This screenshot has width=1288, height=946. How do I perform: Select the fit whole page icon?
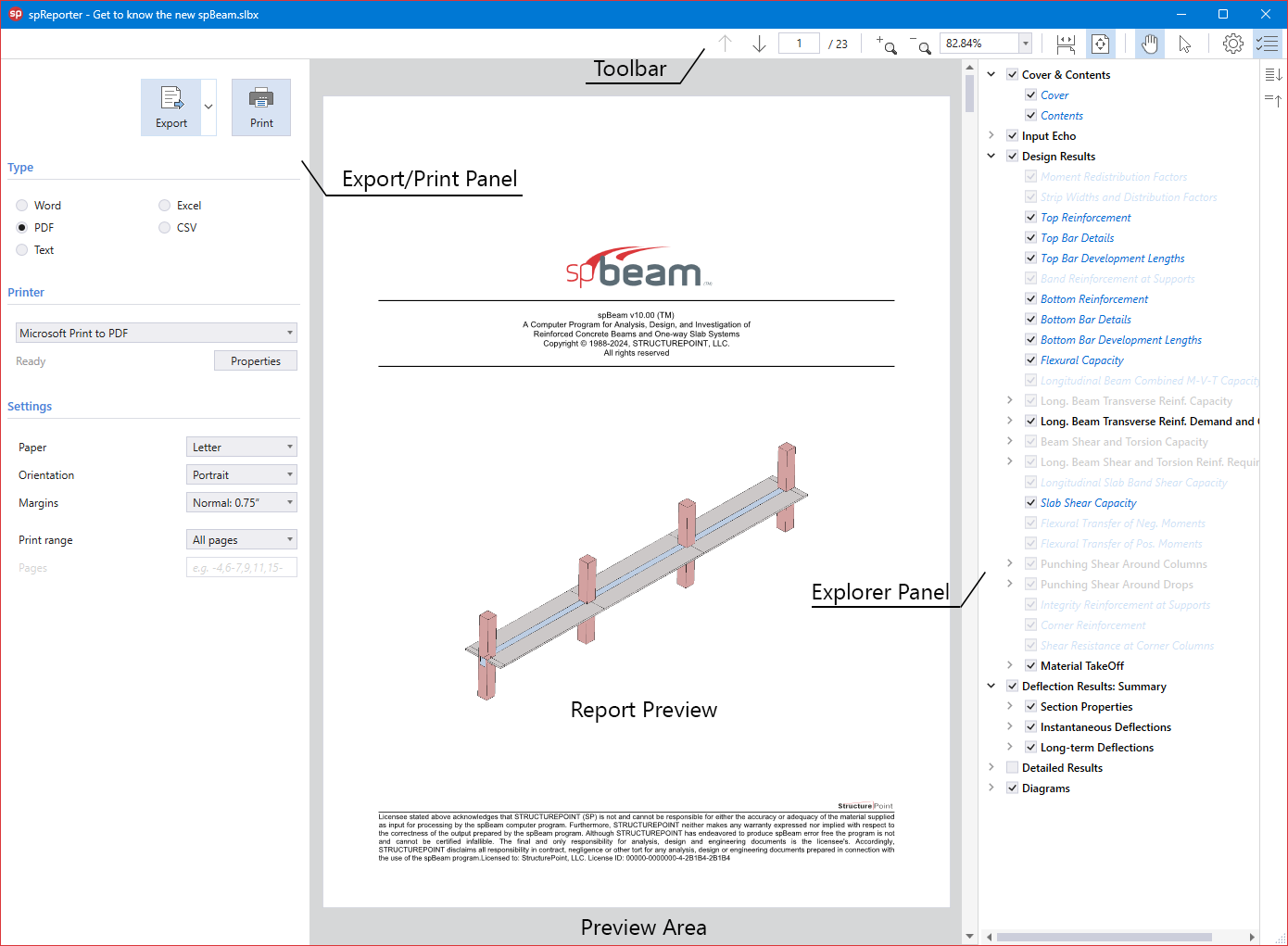point(1100,44)
